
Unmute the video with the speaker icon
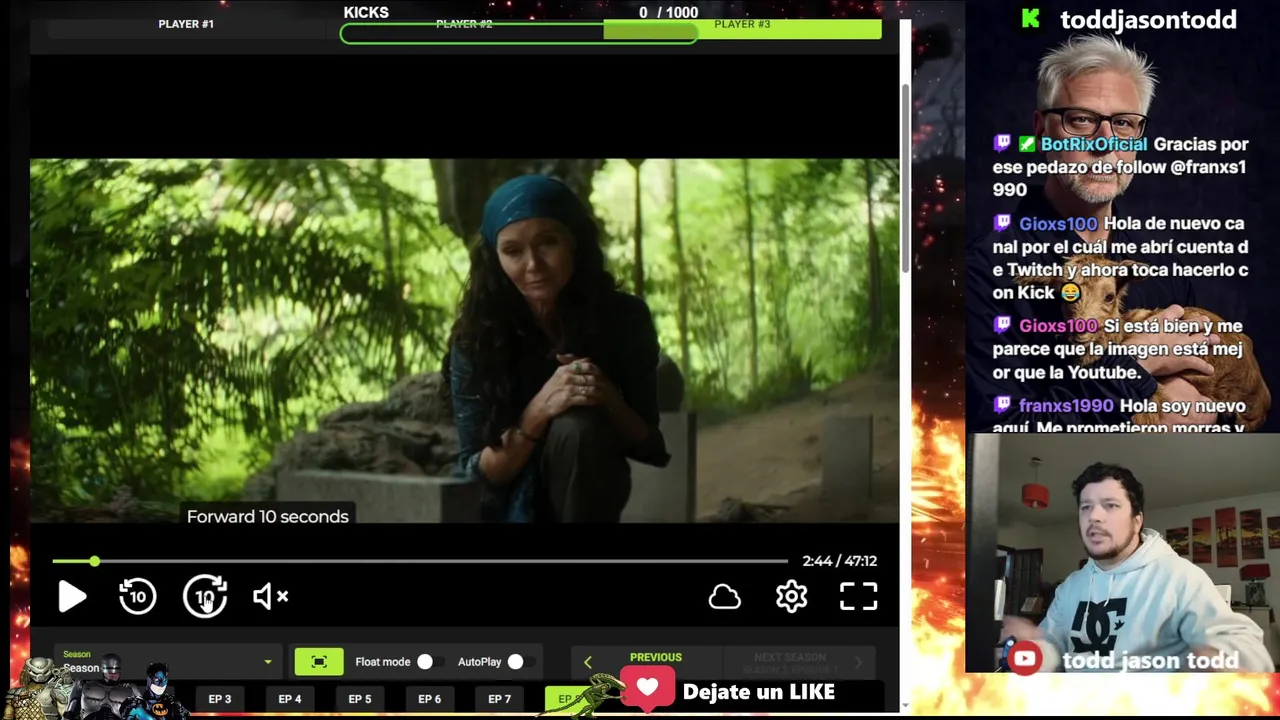tap(270, 597)
